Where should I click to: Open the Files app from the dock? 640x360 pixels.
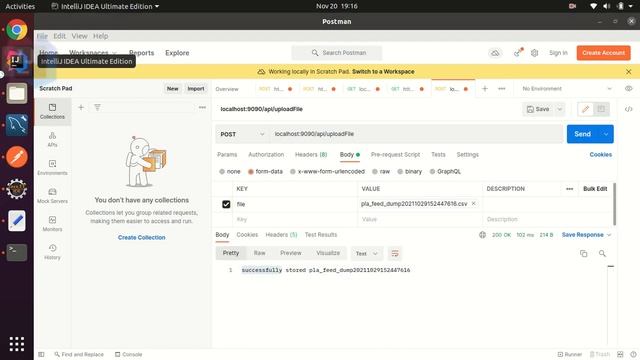point(17,93)
